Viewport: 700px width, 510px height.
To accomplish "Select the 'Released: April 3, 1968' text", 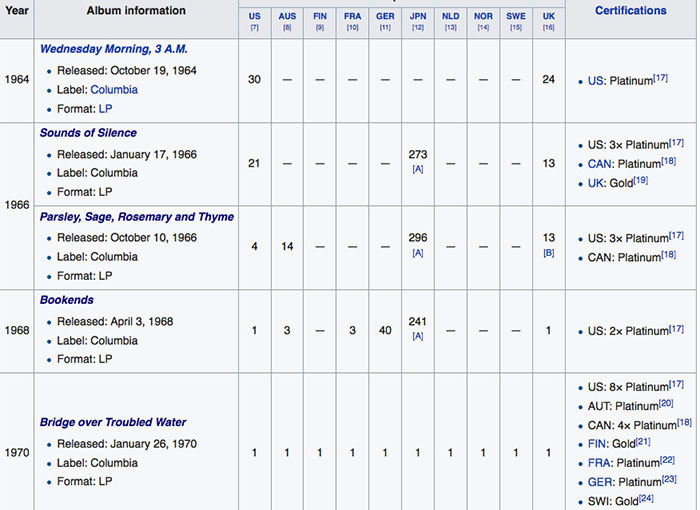I will point(115,322).
